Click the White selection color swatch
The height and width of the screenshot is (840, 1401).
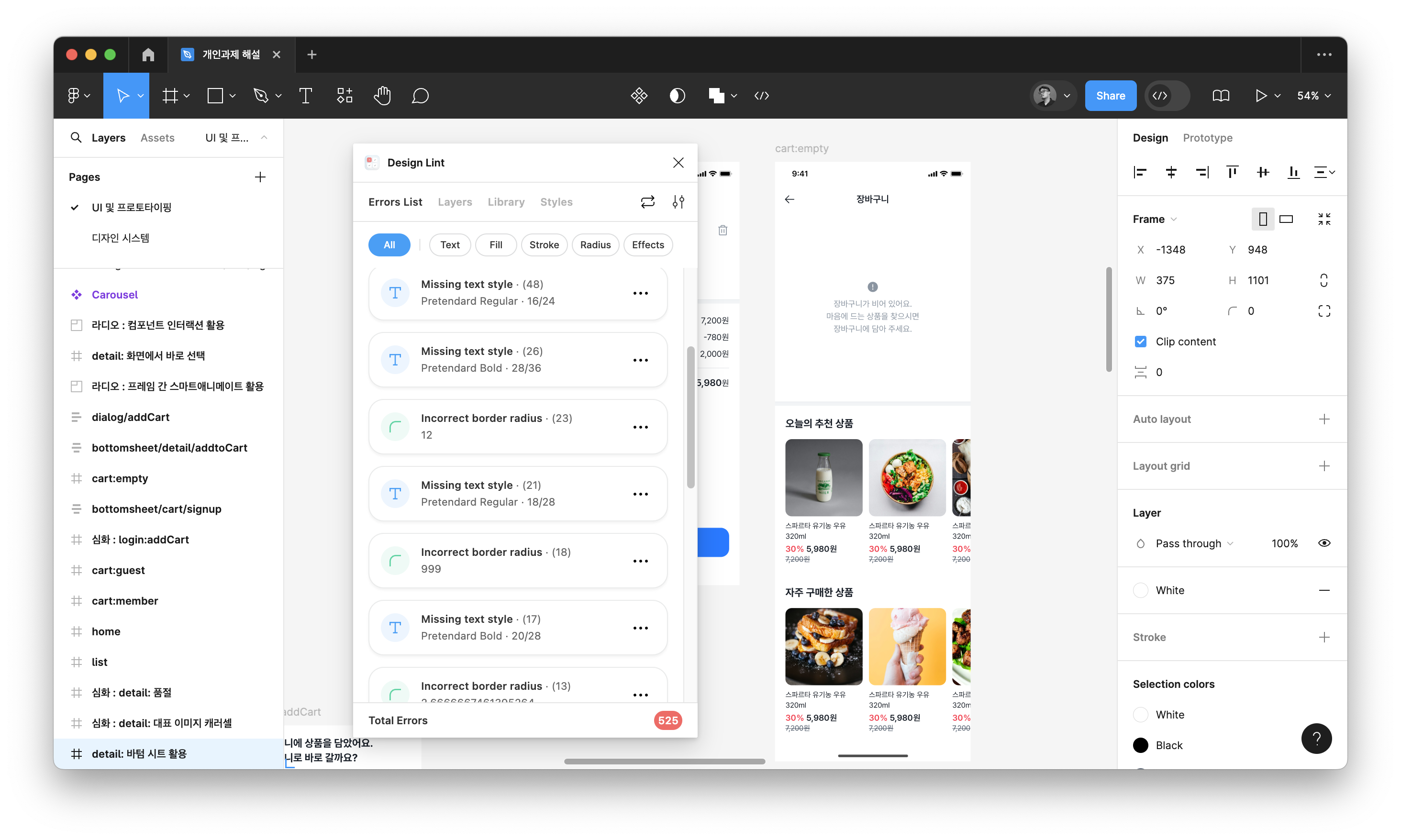click(1141, 715)
